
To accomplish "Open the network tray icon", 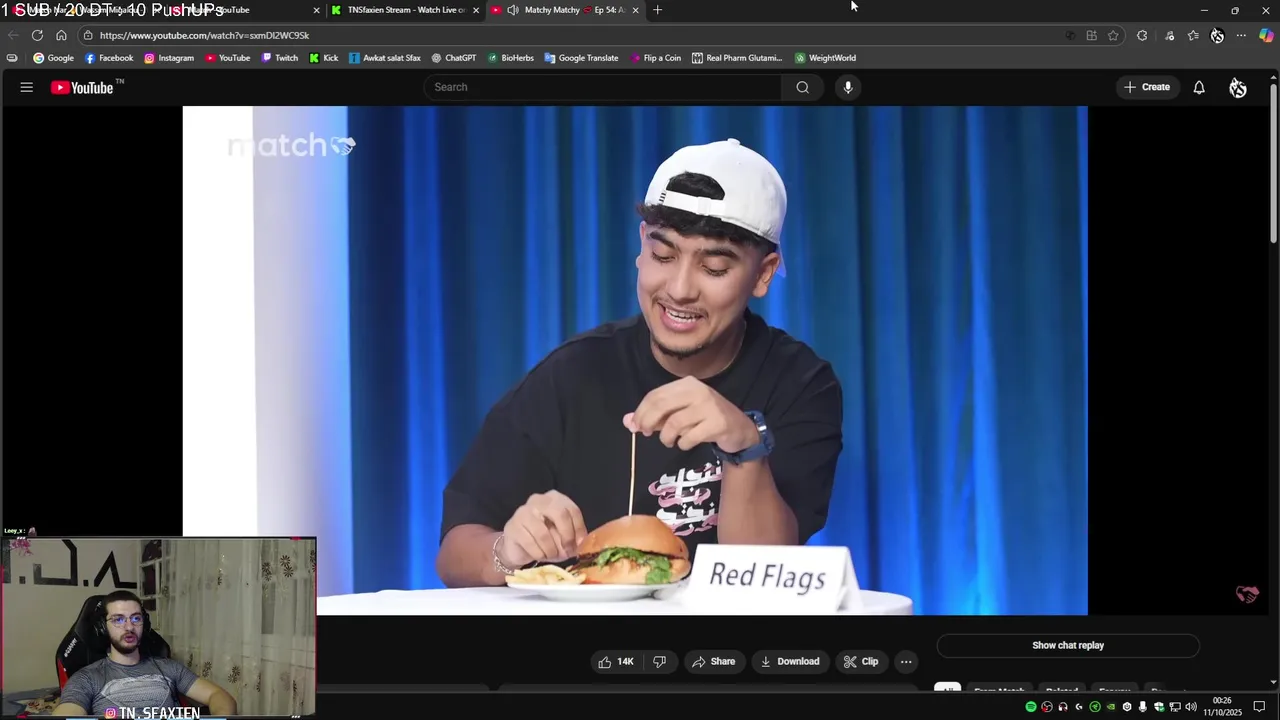I will click(x=1175, y=707).
